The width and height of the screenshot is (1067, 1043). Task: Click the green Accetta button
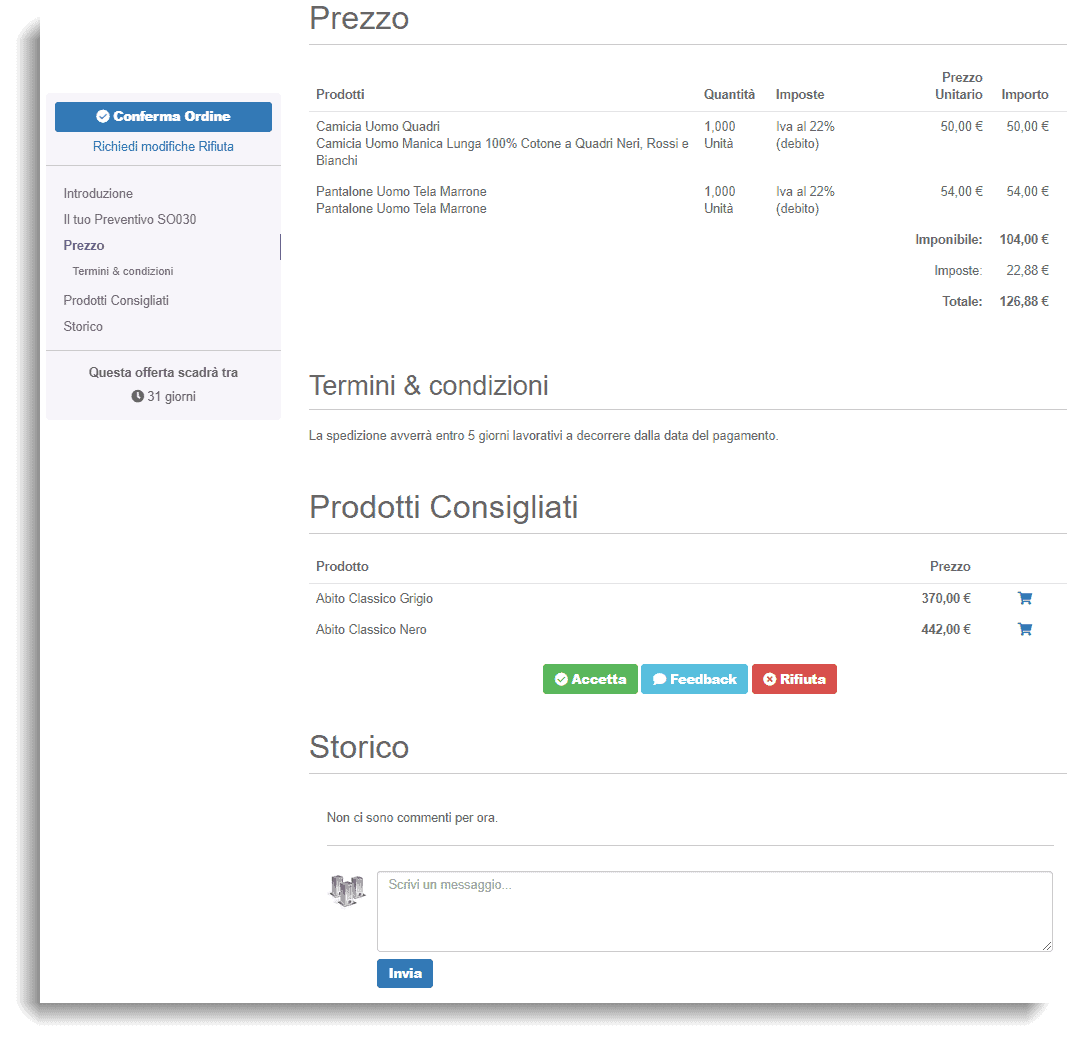point(590,679)
